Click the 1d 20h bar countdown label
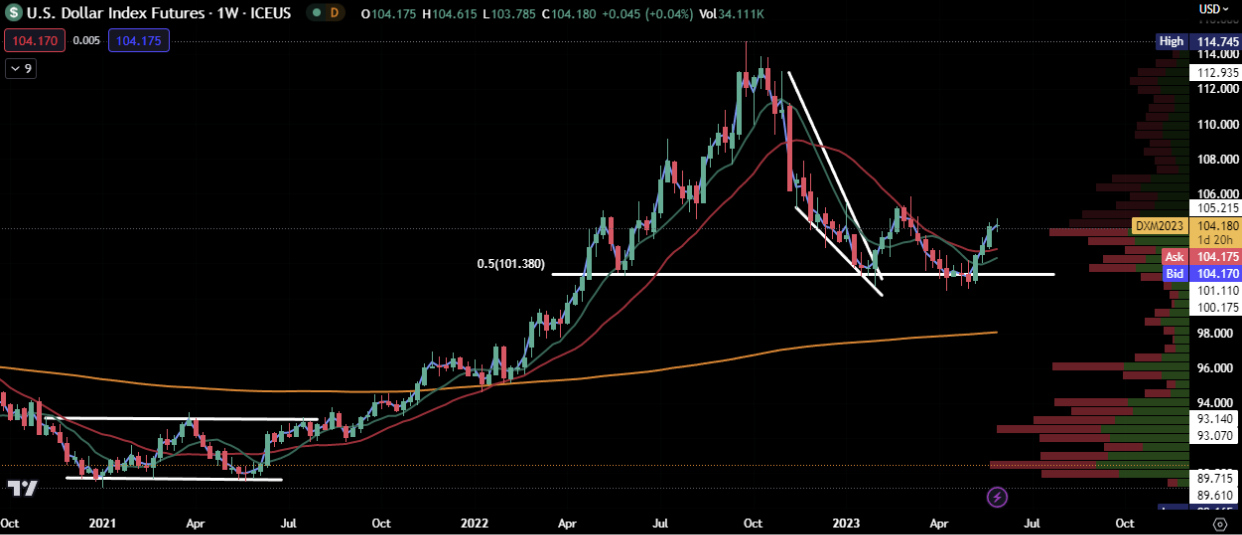The width and height of the screenshot is (1242, 535). click(1214, 241)
